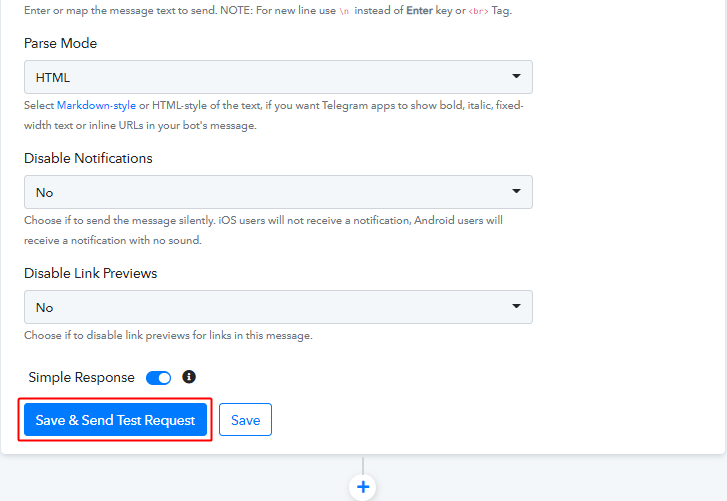Click Save & Send Test Request button

[x=115, y=419]
